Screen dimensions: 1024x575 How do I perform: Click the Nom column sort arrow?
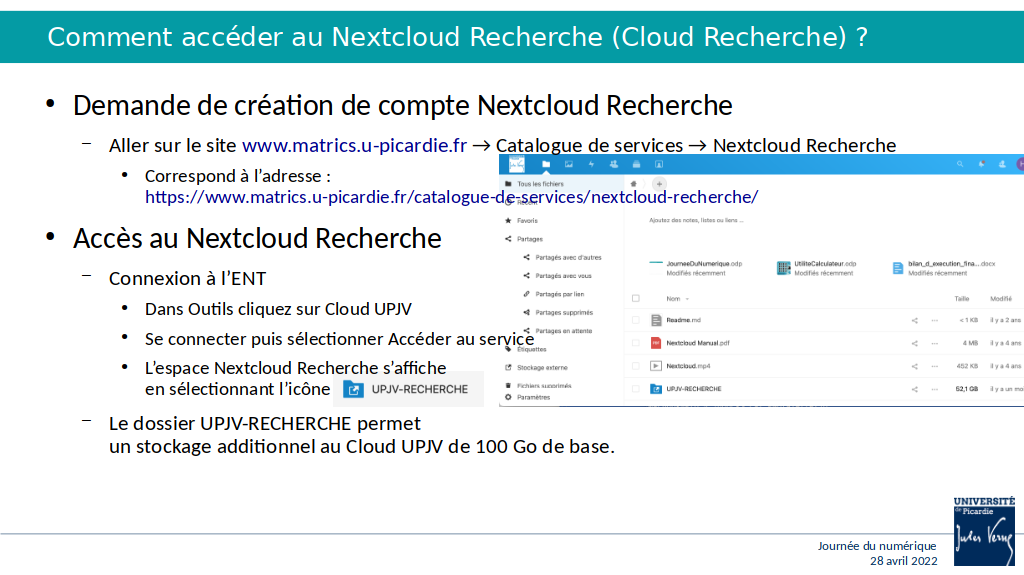[x=687, y=299]
